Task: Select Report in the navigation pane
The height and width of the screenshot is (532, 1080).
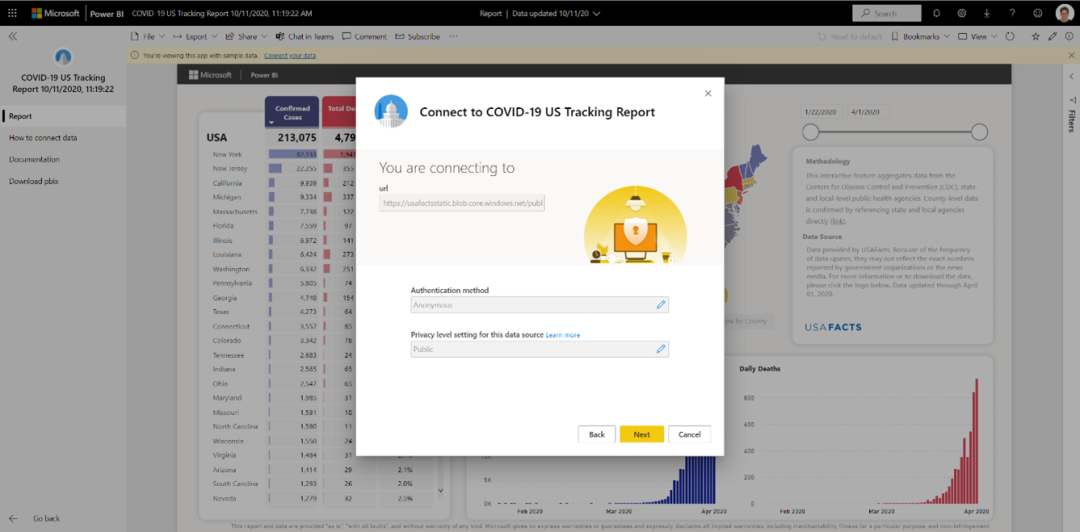Action: click(x=63, y=116)
